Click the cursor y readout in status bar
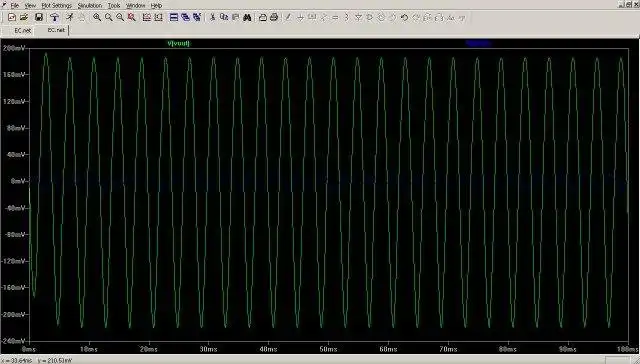Screen dimensions: 640x364 pos(55,361)
